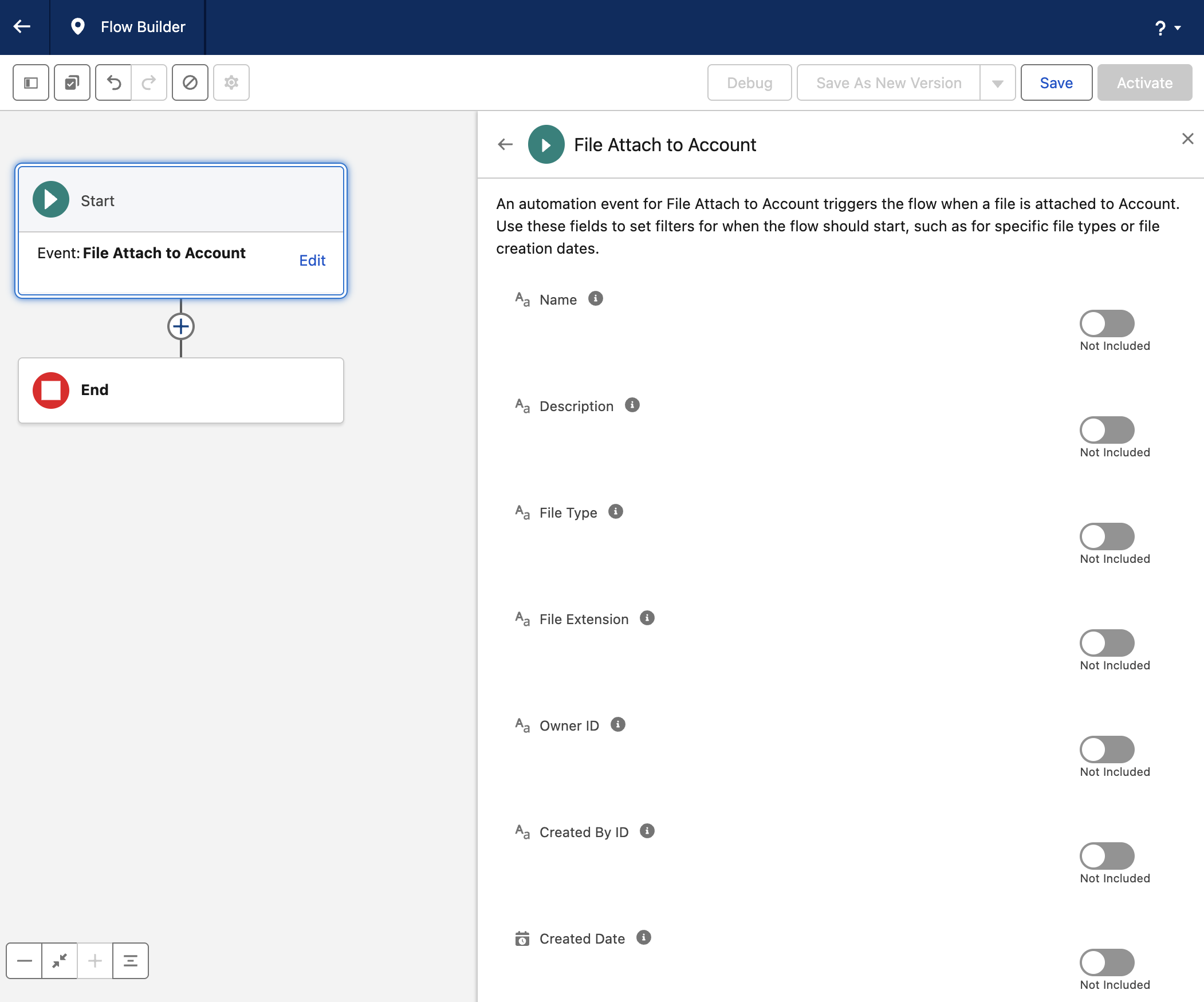Click info icon next to File Type
The width and height of the screenshot is (1204, 1002).
616,512
